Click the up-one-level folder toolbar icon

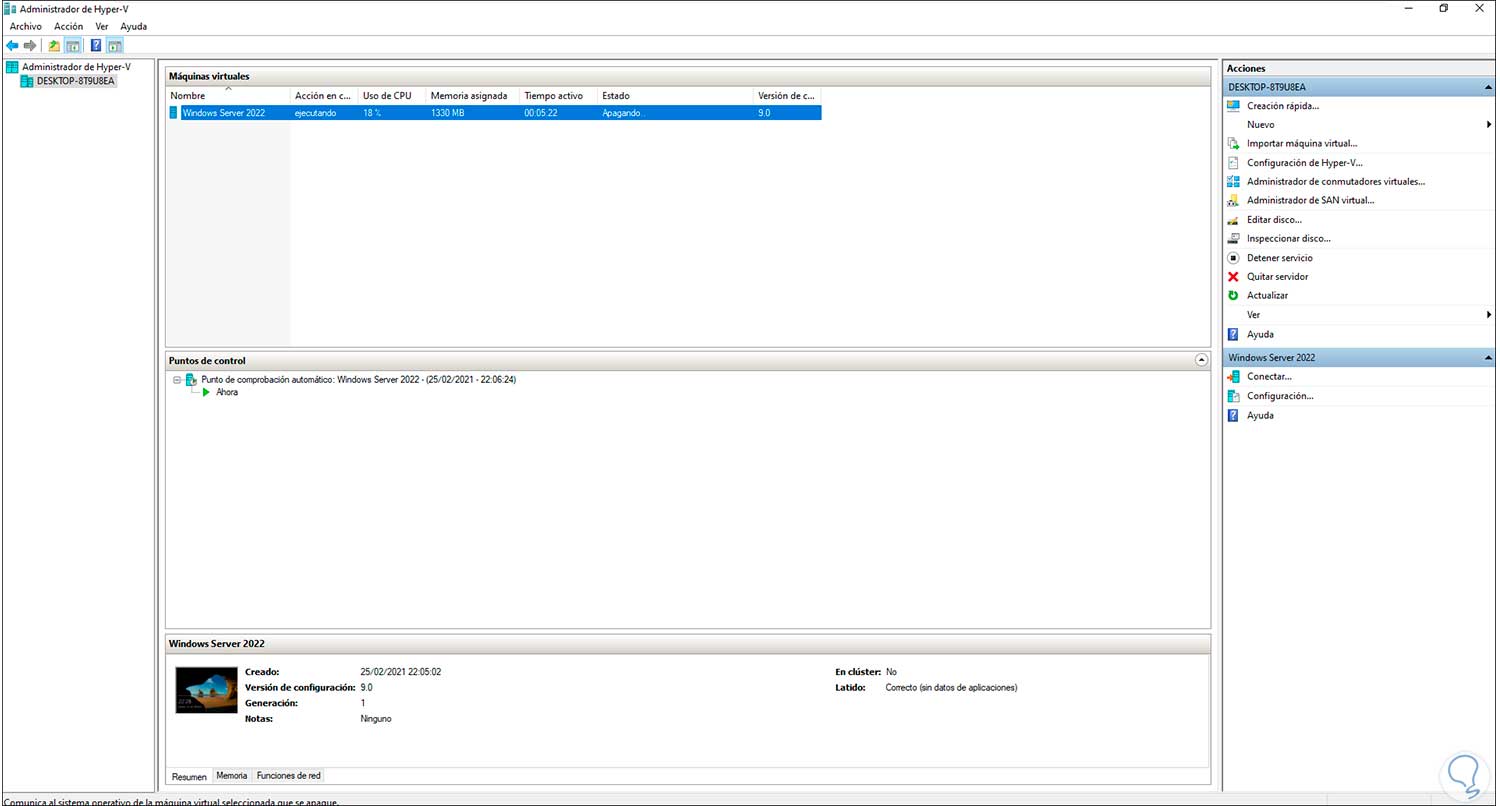[x=54, y=45]
